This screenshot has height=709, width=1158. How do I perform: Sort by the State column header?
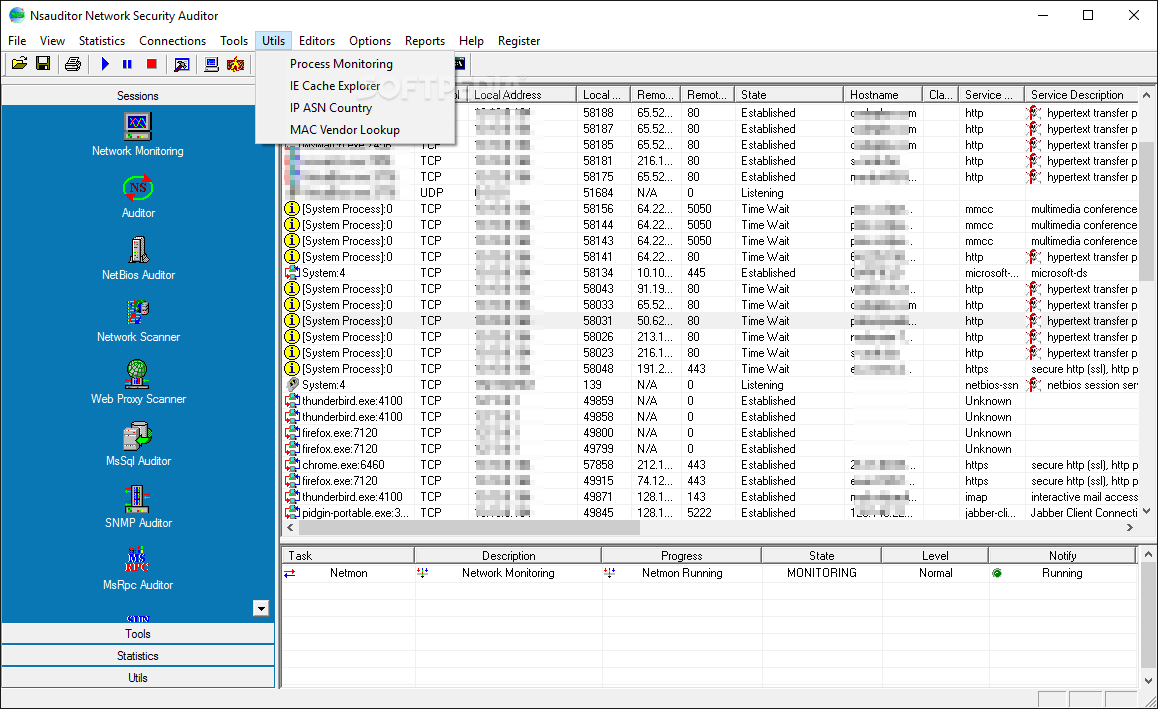[x=789, y=95]
